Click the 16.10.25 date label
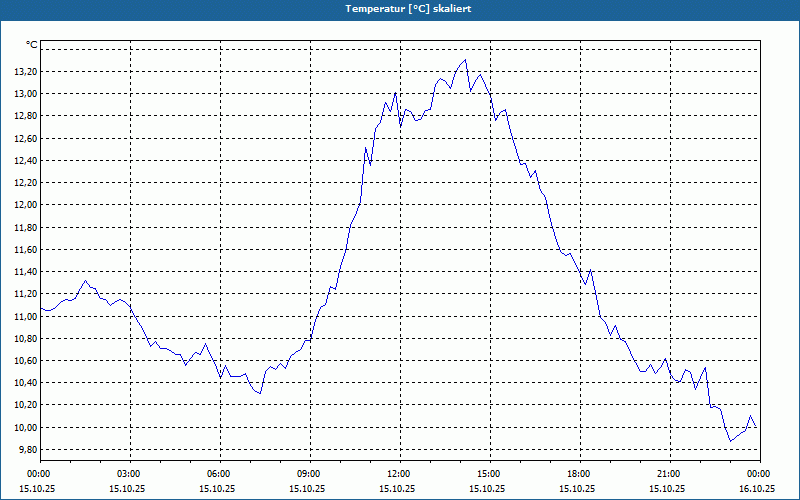Screen dimensions: 800x500 758,488
